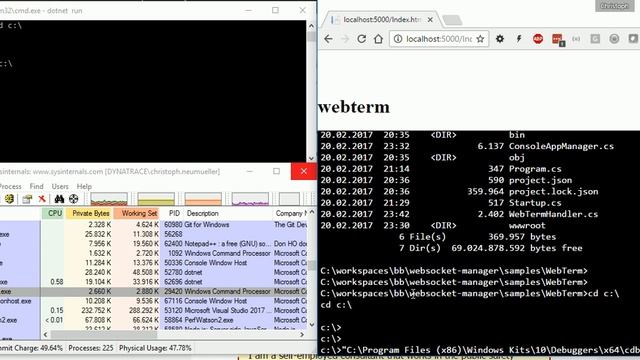Click Processes: 225 in the status bar

(x=91, y=348)
